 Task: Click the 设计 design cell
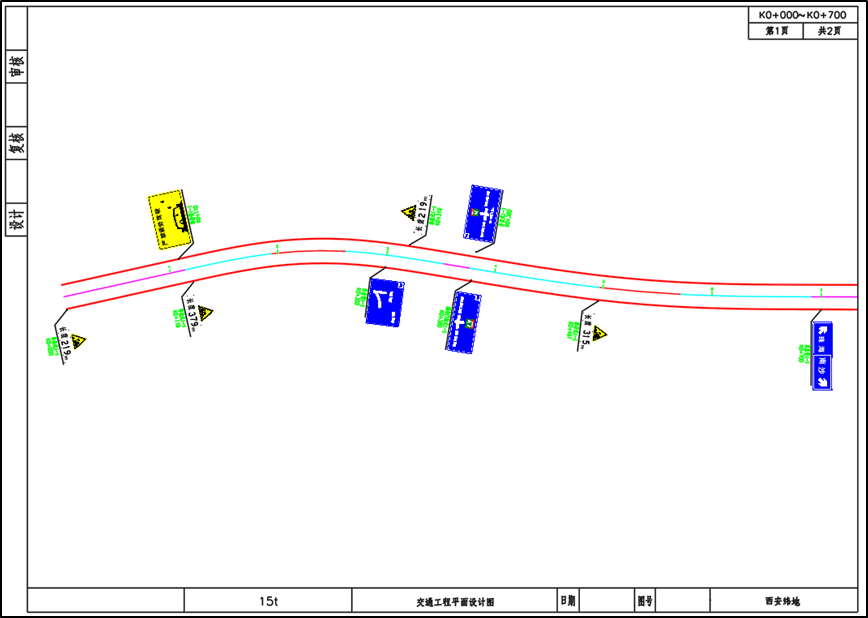click(x=17, y=219)
